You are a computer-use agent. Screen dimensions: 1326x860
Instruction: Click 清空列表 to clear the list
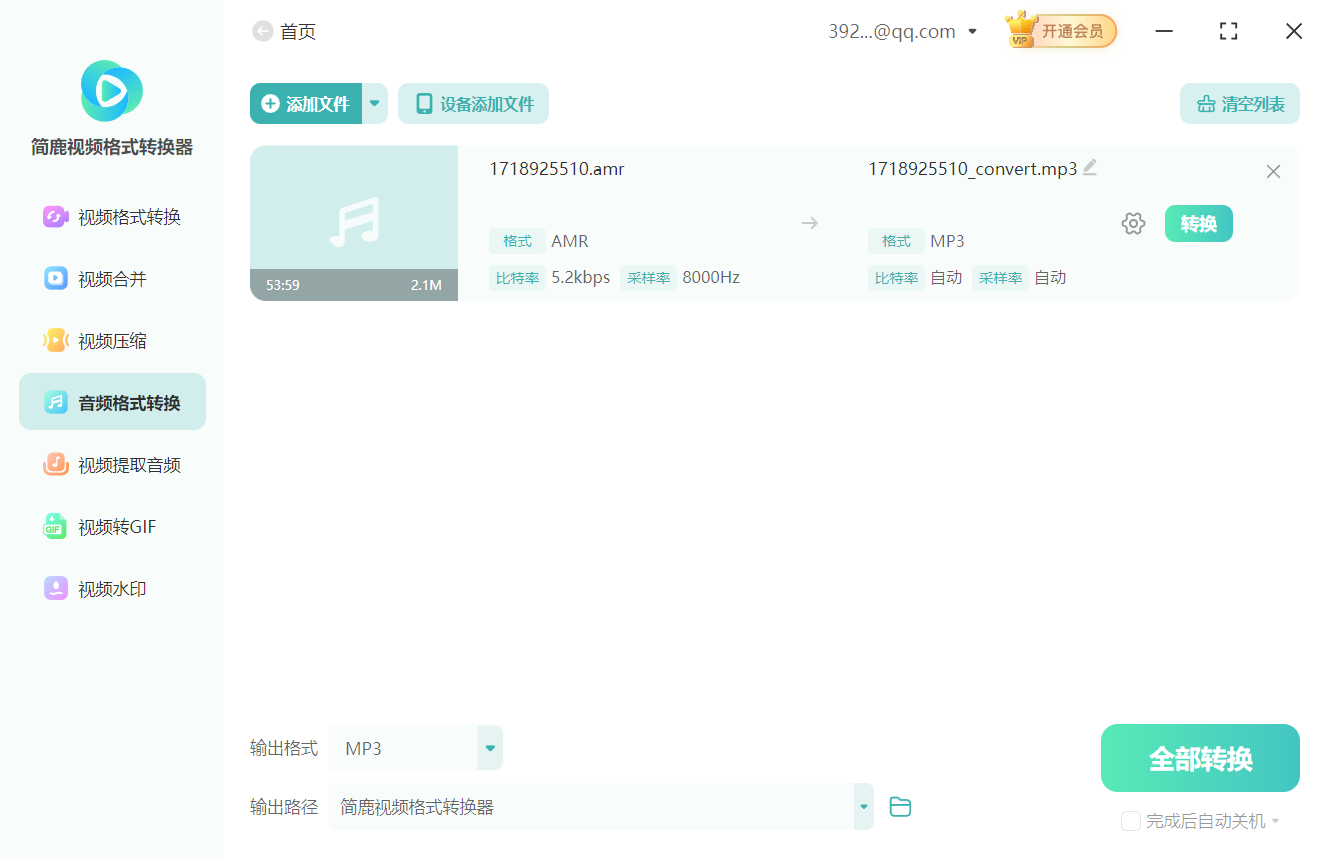[x=1239, y=103]
